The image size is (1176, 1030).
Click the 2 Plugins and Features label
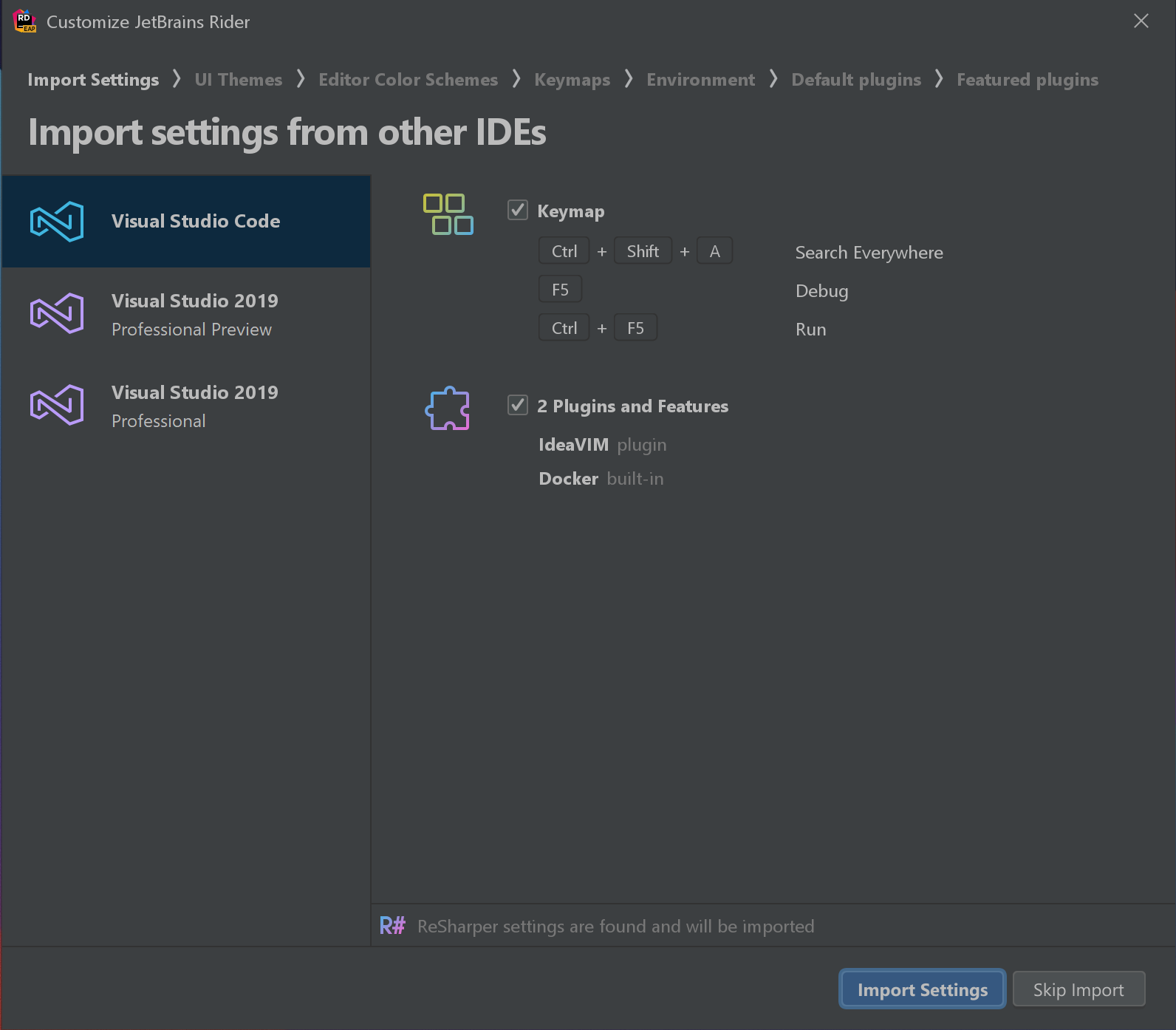pyautogui.click(x=633, y=406)
